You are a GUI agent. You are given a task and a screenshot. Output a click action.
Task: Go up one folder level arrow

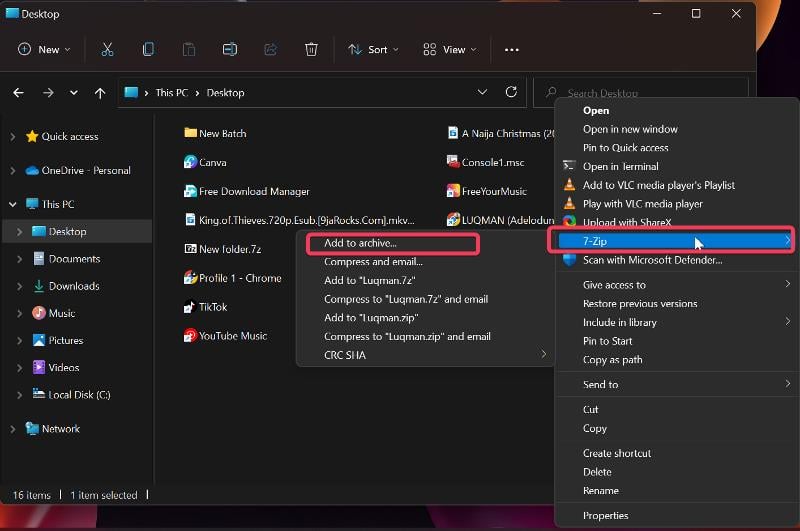tap(100, 93)
